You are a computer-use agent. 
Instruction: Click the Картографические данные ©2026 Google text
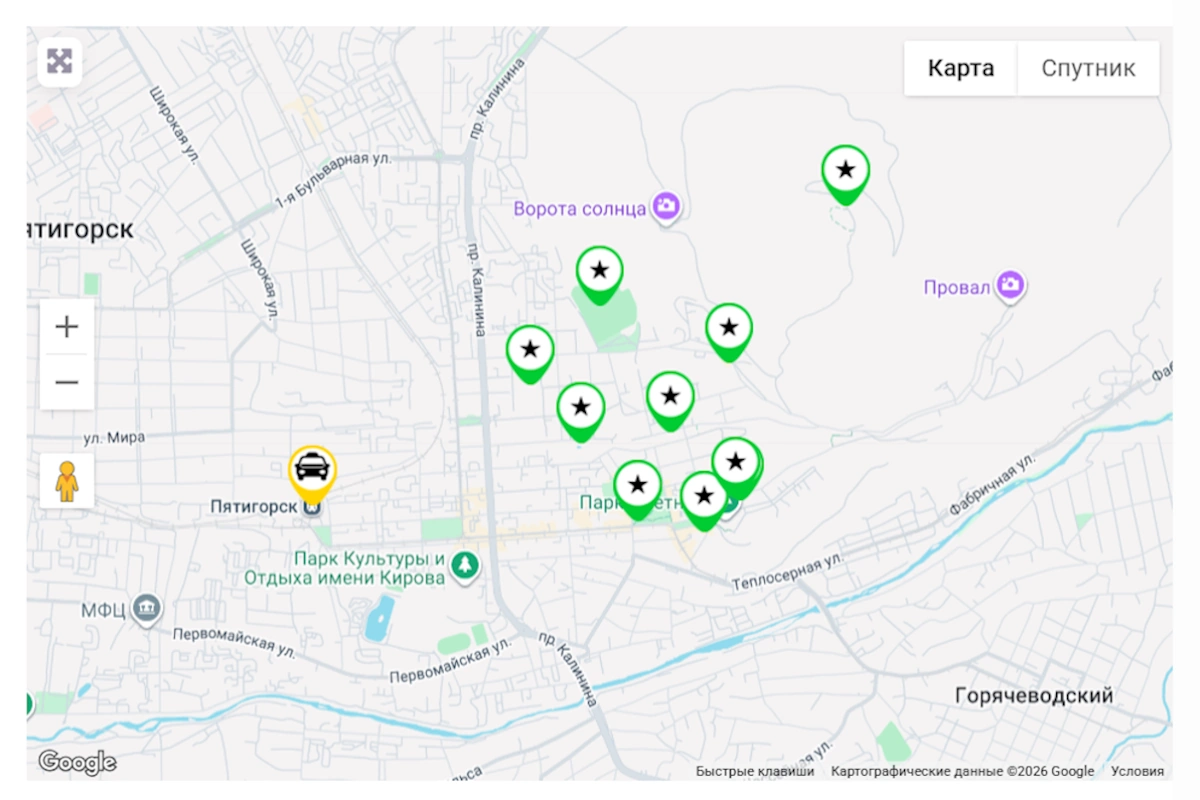coord(962,771)
